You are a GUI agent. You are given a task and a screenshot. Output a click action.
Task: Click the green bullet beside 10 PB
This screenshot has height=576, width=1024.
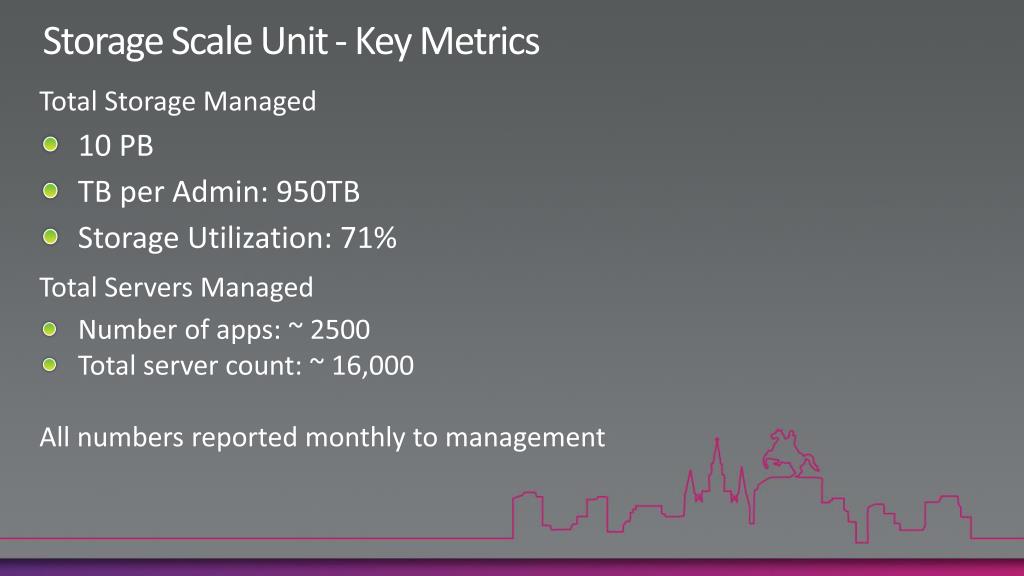coord(50,144)
